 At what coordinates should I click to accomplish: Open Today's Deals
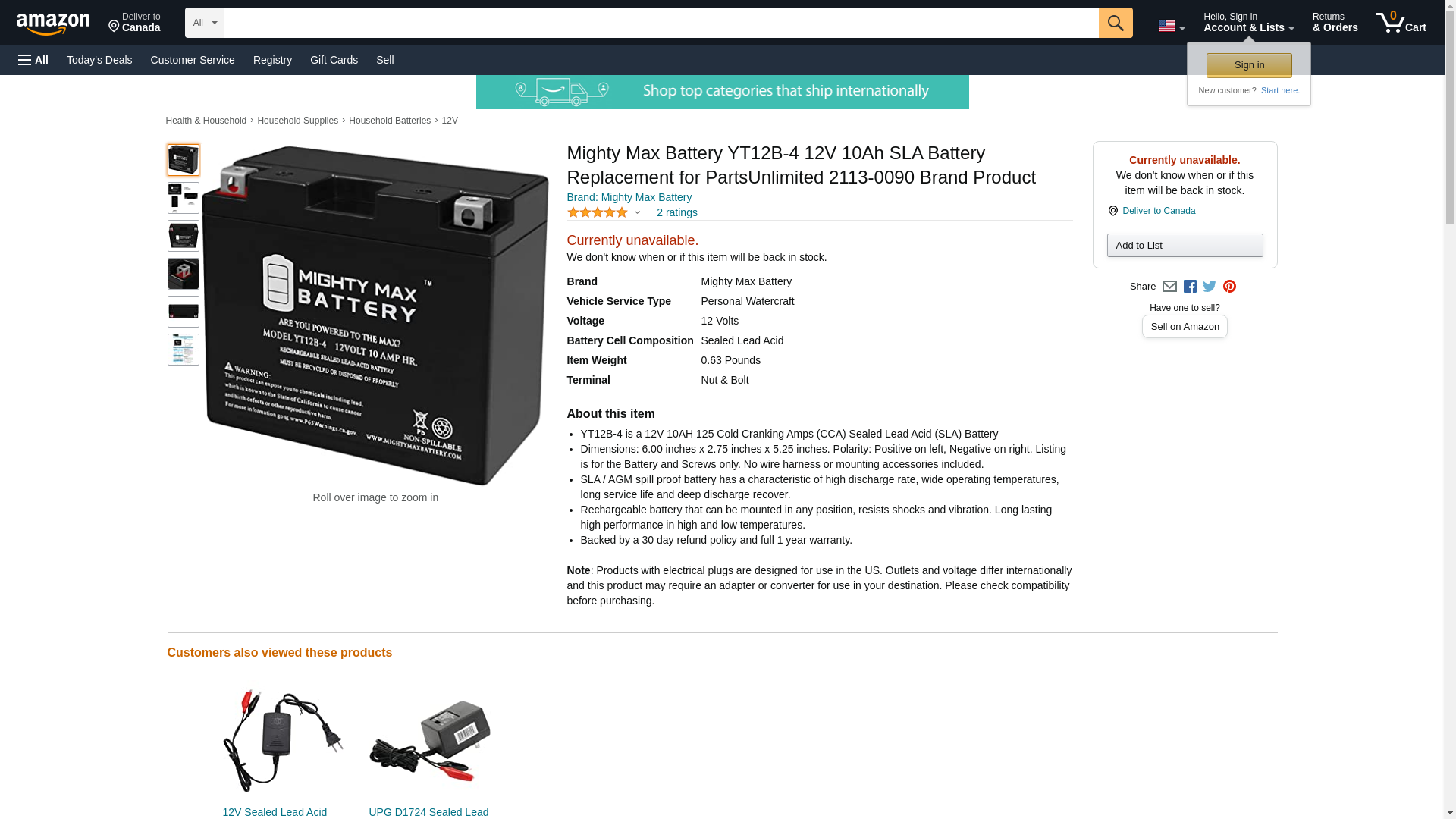[x=99, y=60]
